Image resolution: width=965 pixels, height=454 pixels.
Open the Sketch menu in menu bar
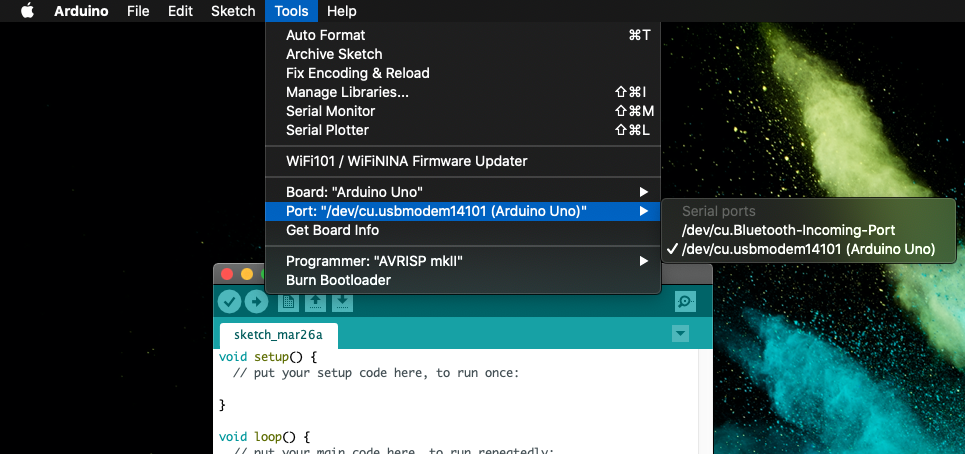click(x=233, y=11)
